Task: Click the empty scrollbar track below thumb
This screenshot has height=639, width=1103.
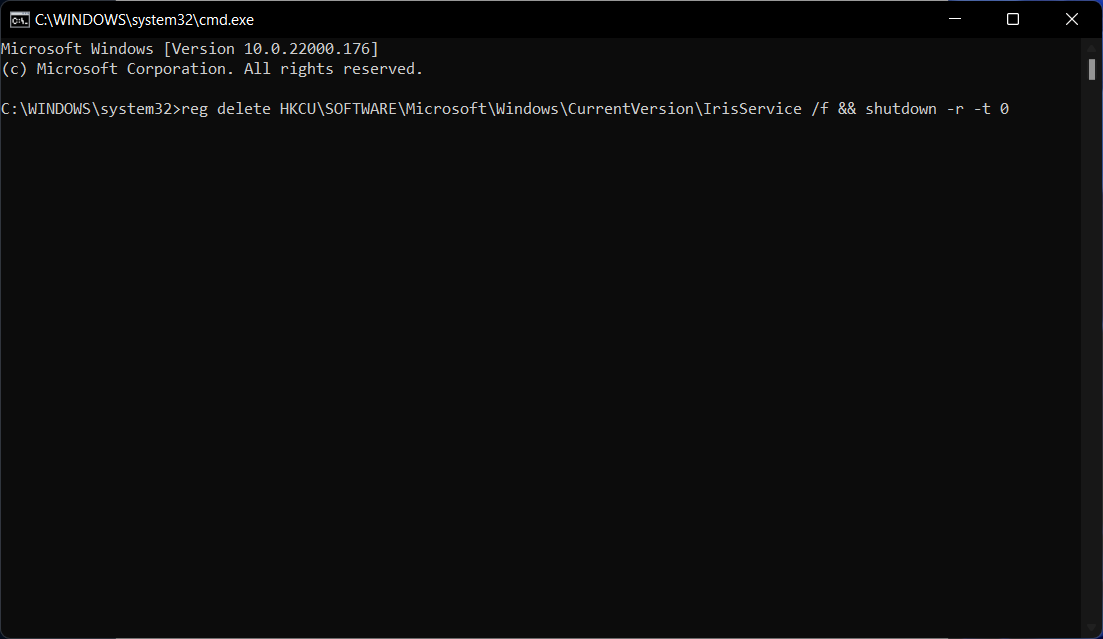Action: tap(1092, 352)
